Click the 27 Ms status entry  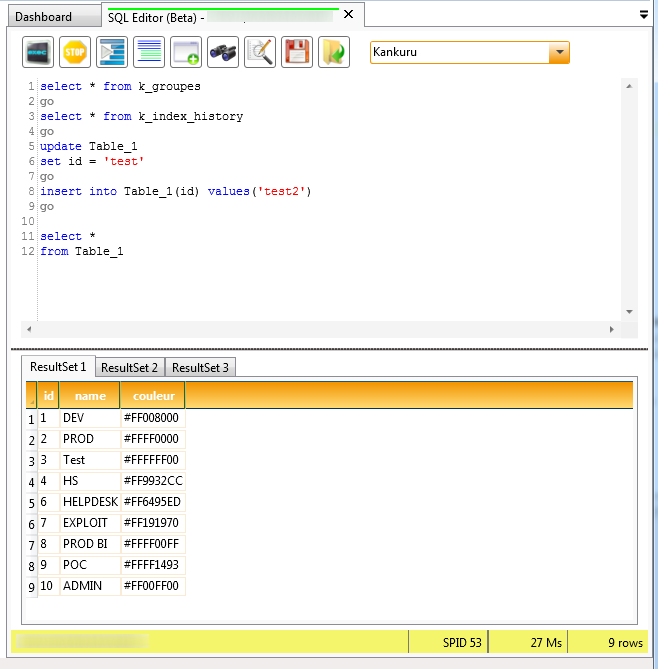pos(546,643)
